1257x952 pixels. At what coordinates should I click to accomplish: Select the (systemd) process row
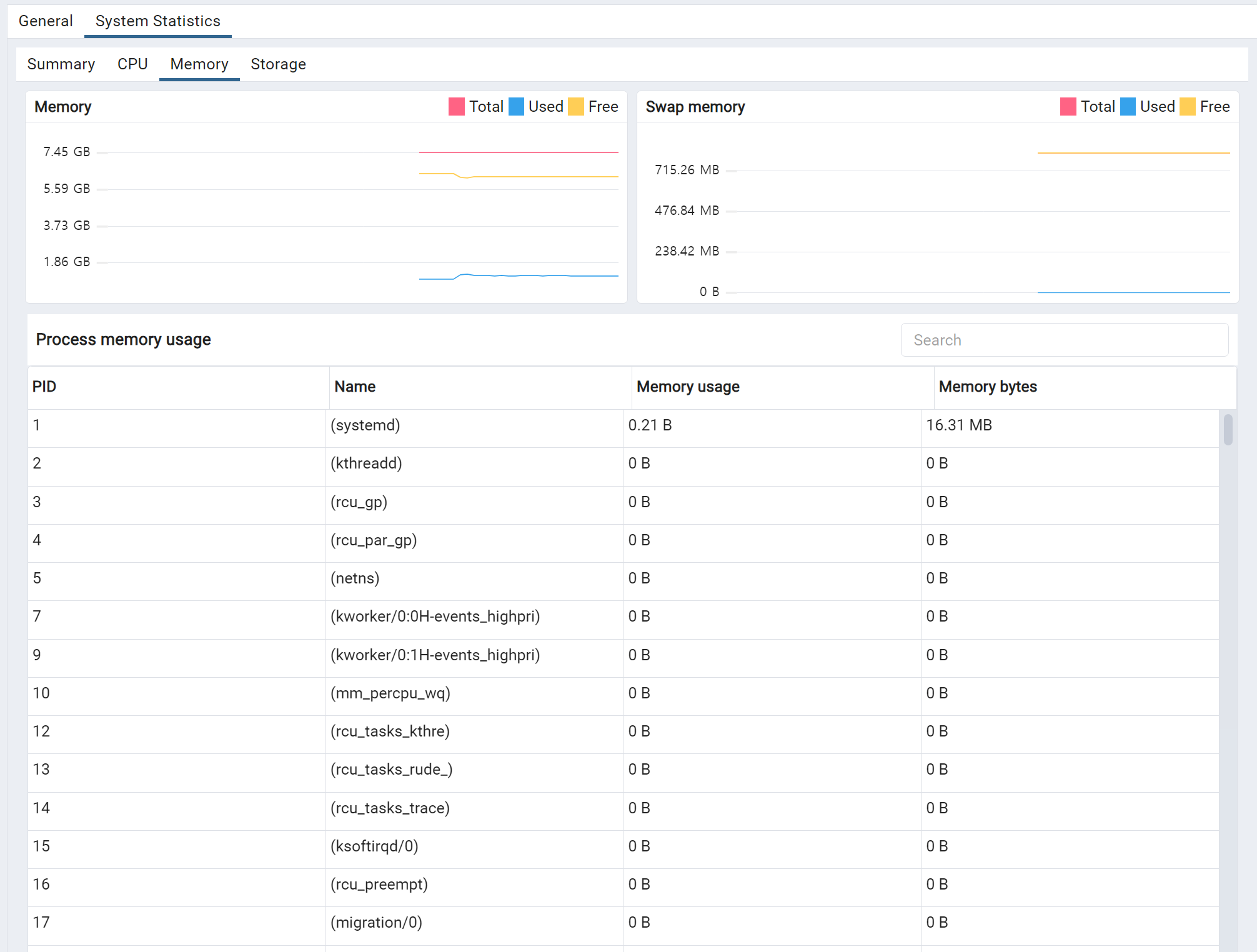pos(365,425)
